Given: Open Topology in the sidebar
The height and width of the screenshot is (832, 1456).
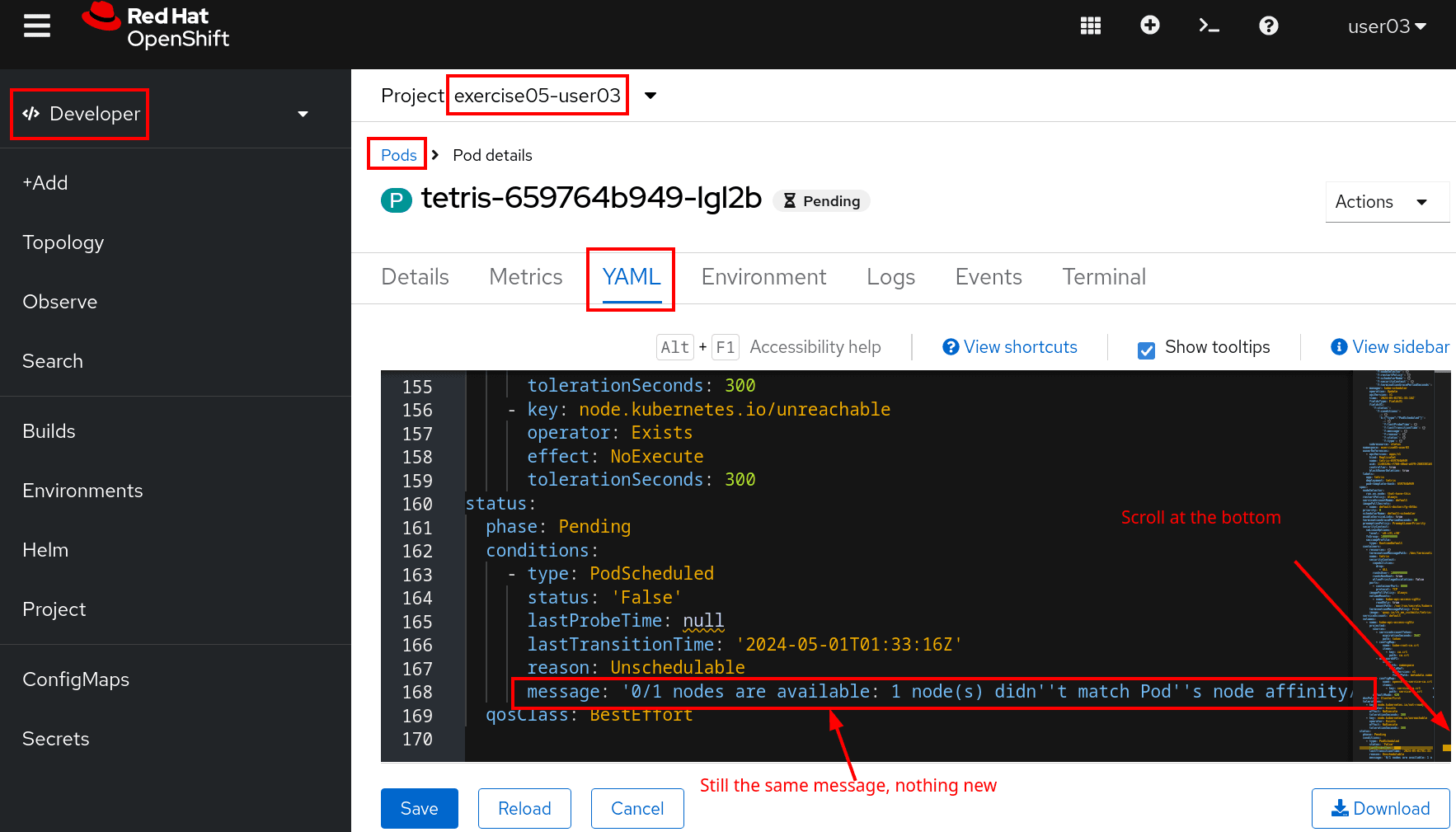Looking at the screenshot, I should click(63, 242).
